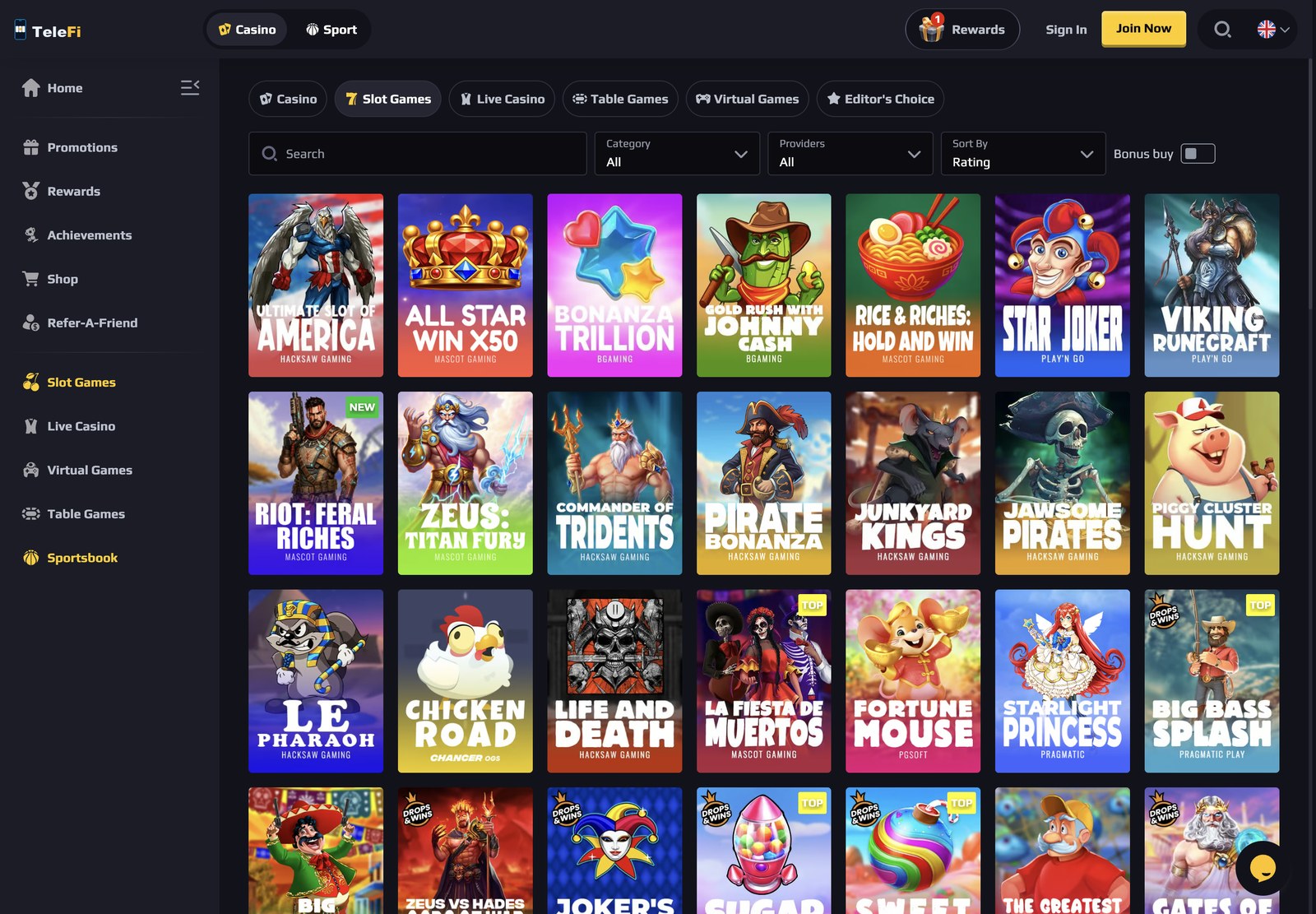Open the search magnifier icon in header

(x=1222, y=30)
